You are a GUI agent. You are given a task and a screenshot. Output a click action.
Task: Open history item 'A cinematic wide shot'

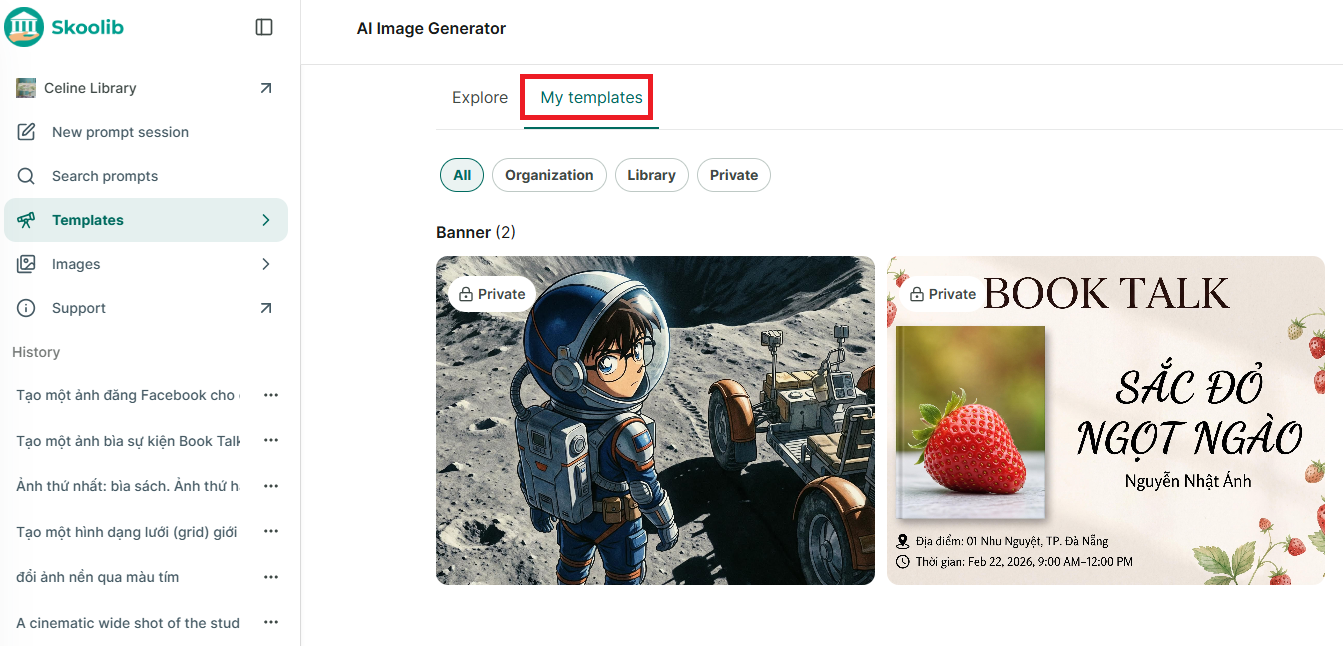[x=128, y=623]
